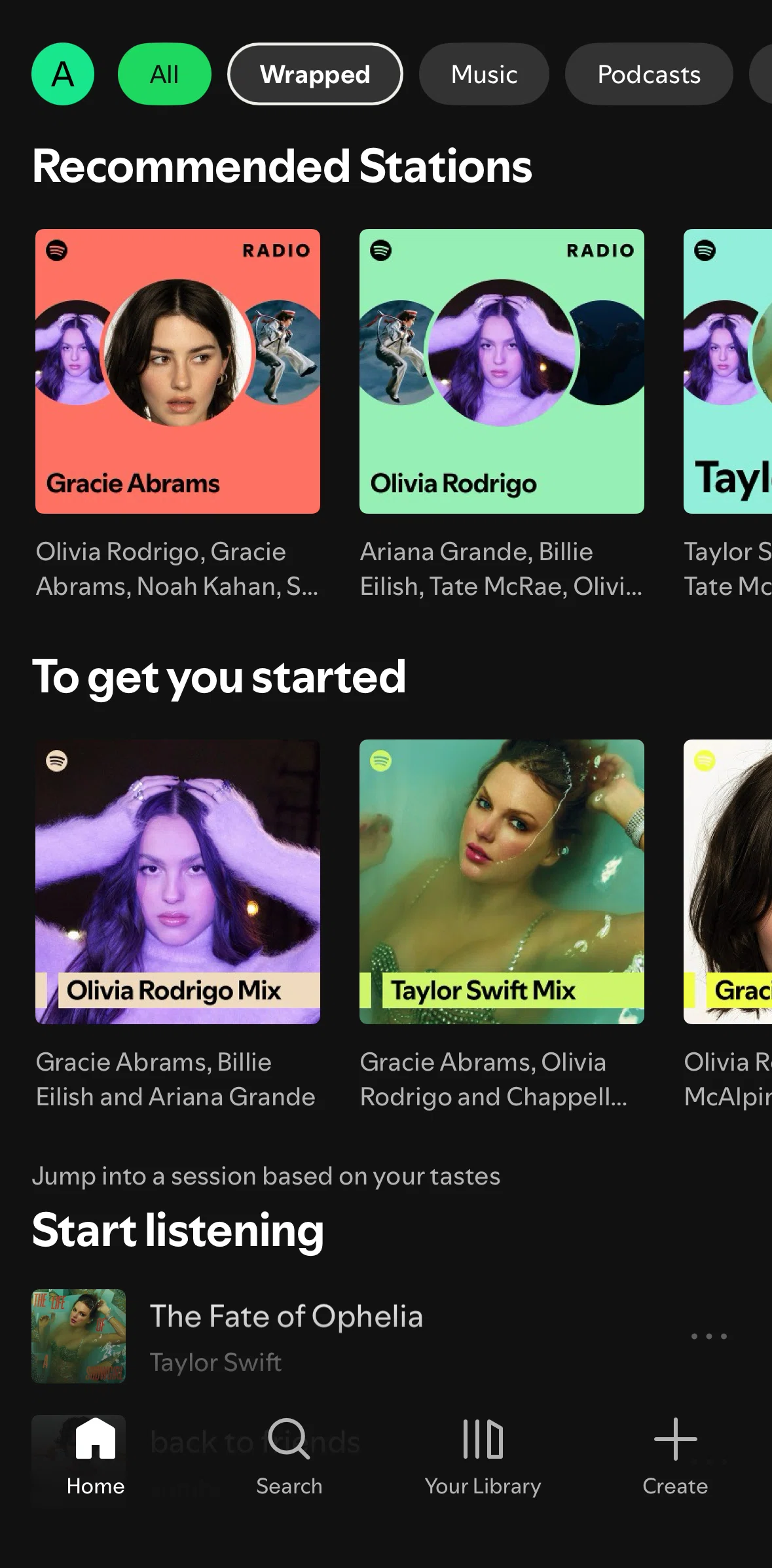The height and width of the screenshot is (1568, 772).
Task: Click 'Jump into a session based on your tastes'
Action: coord(266,1176)
